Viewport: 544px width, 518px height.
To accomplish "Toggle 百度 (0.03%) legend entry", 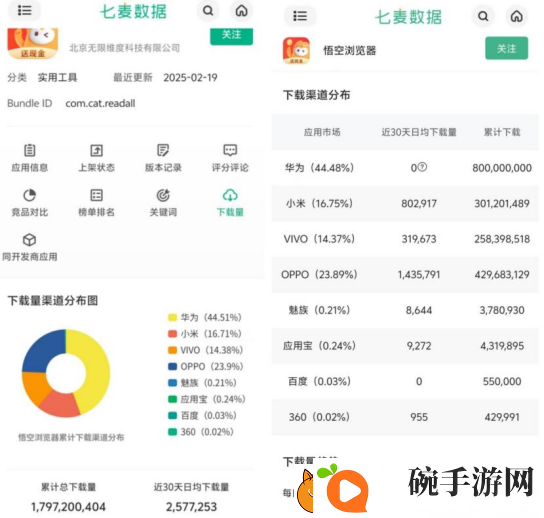I will (x=202, y=415).
